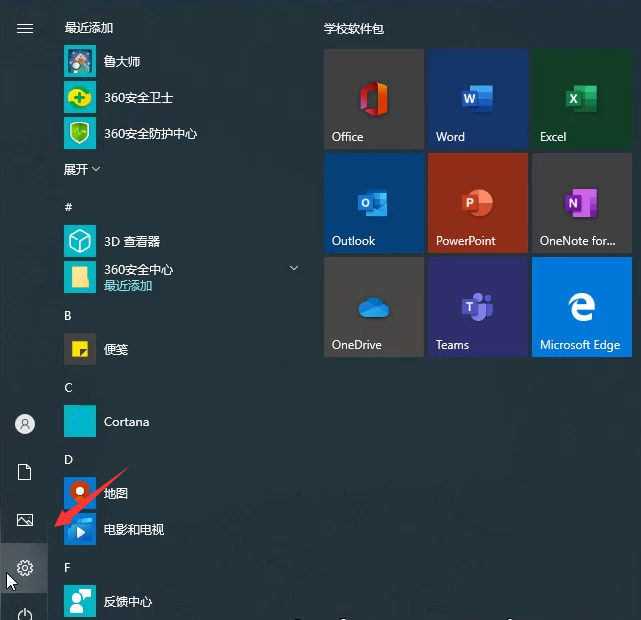The height and width of the screenshot is (620, 641).
Task: Click the Power button icon
Action: coord(25,612)
